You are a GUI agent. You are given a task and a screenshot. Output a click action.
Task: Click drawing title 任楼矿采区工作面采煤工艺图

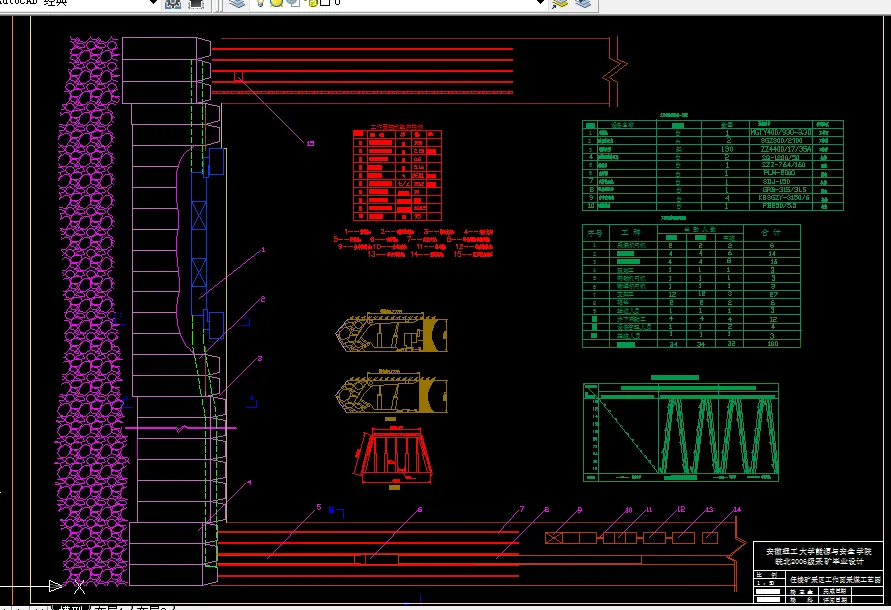pos(835,580)
